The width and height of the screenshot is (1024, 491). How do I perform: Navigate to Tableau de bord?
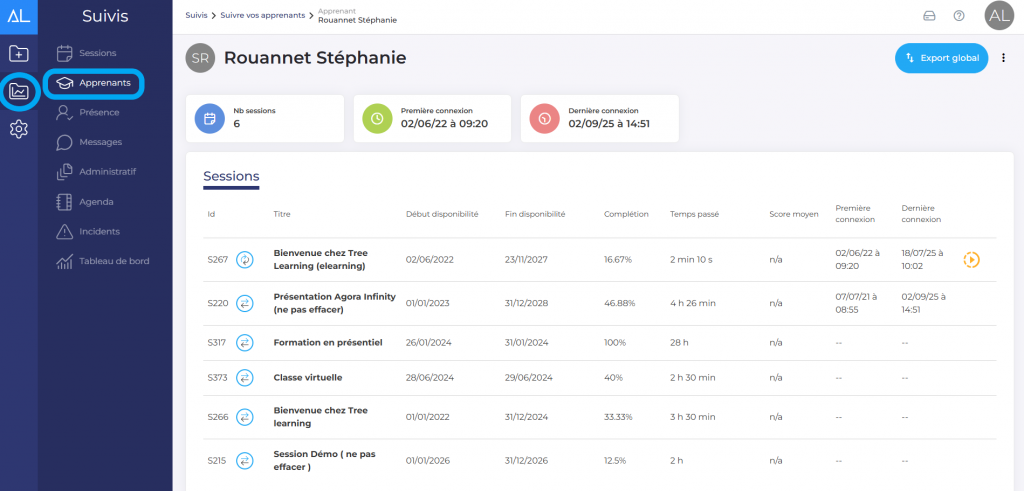(114, 261)
